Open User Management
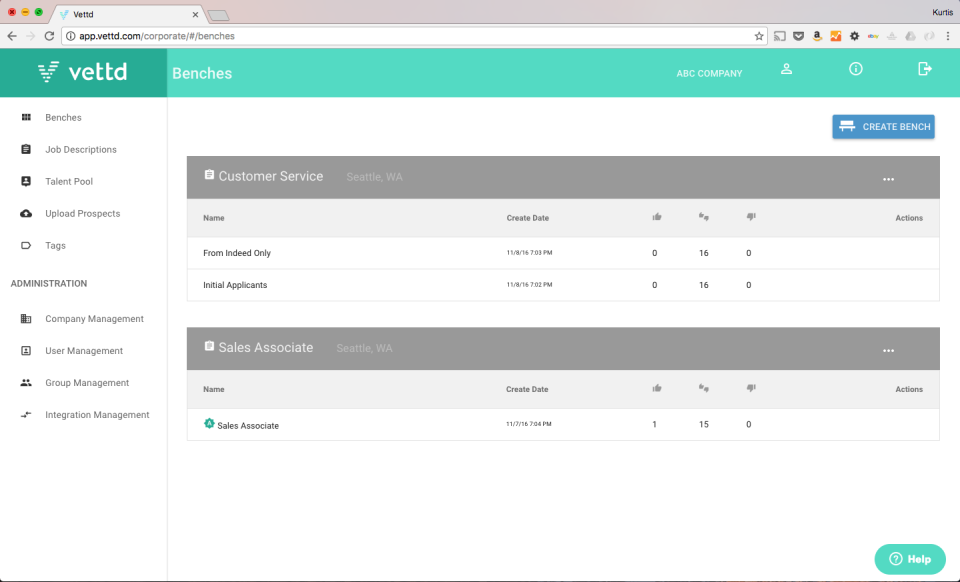 [84, 351]
